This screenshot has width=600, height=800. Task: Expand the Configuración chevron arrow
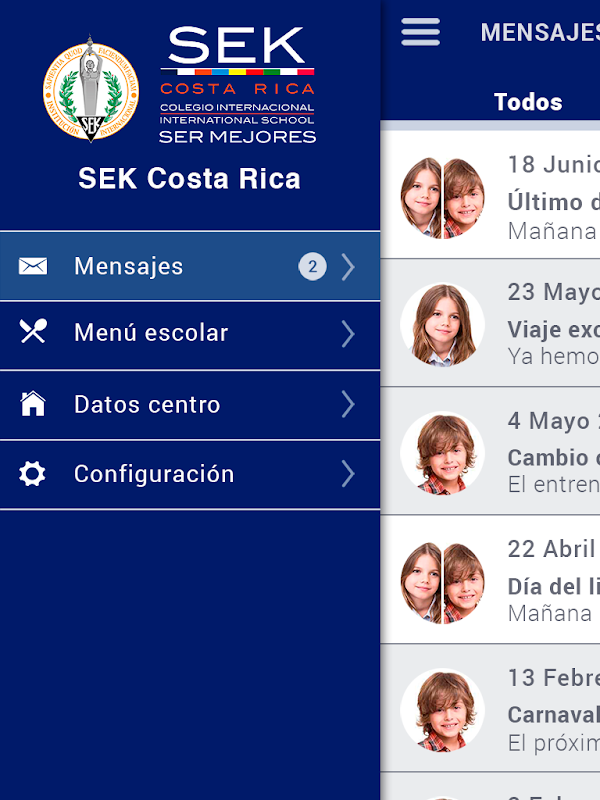(348, 474)
